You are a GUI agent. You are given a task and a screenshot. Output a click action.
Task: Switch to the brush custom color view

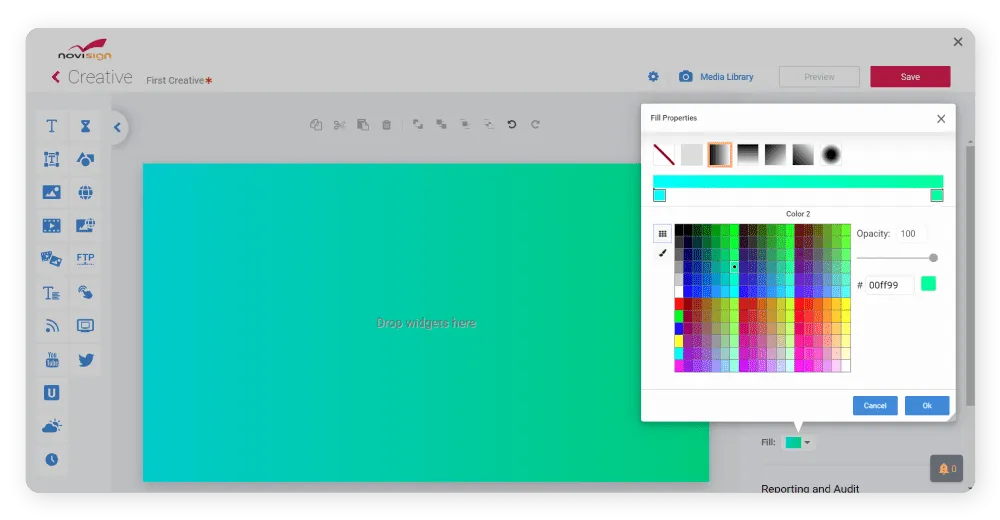click(662, 254)
